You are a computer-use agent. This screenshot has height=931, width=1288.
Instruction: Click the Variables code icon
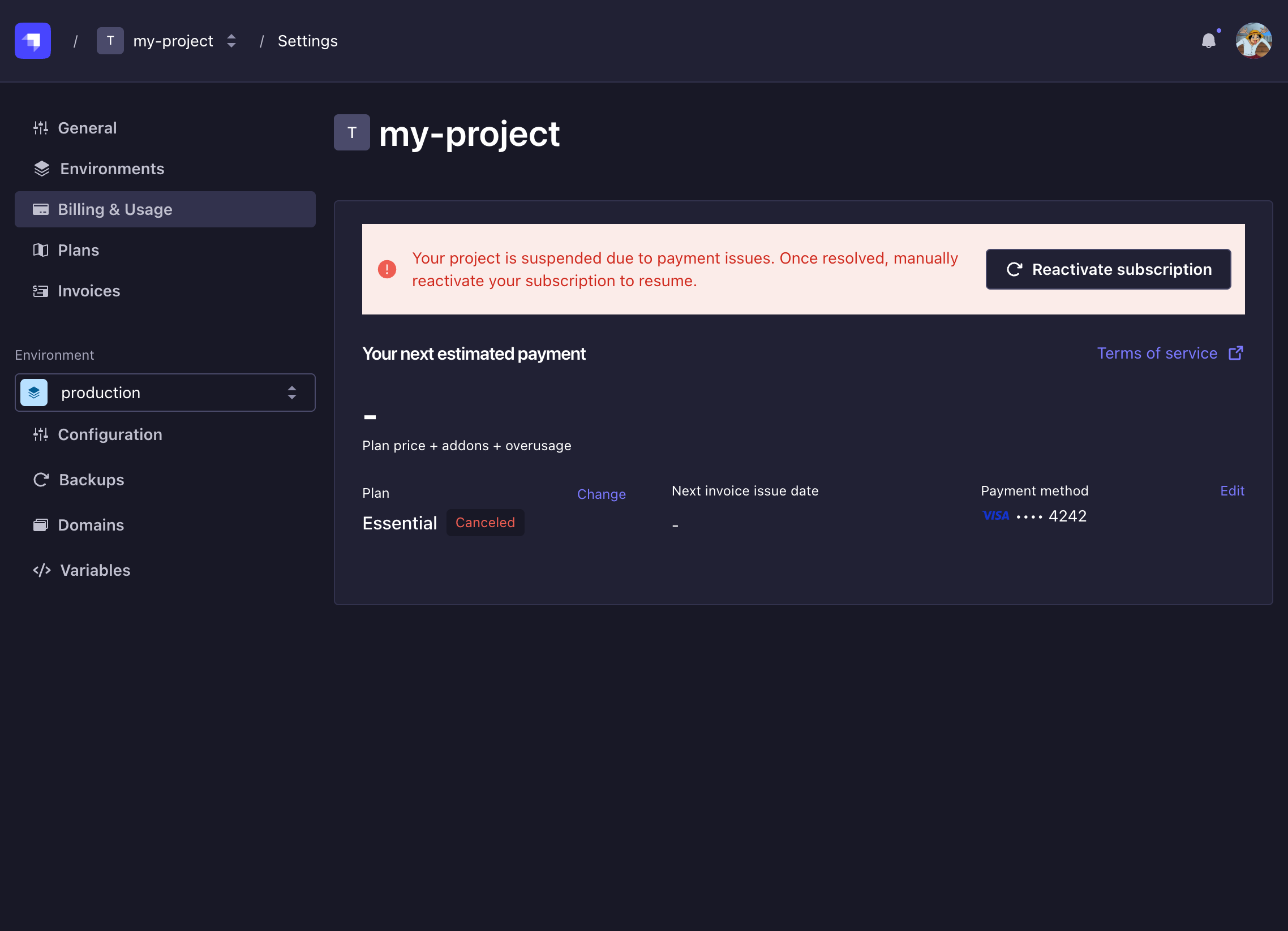pos(41,571)
